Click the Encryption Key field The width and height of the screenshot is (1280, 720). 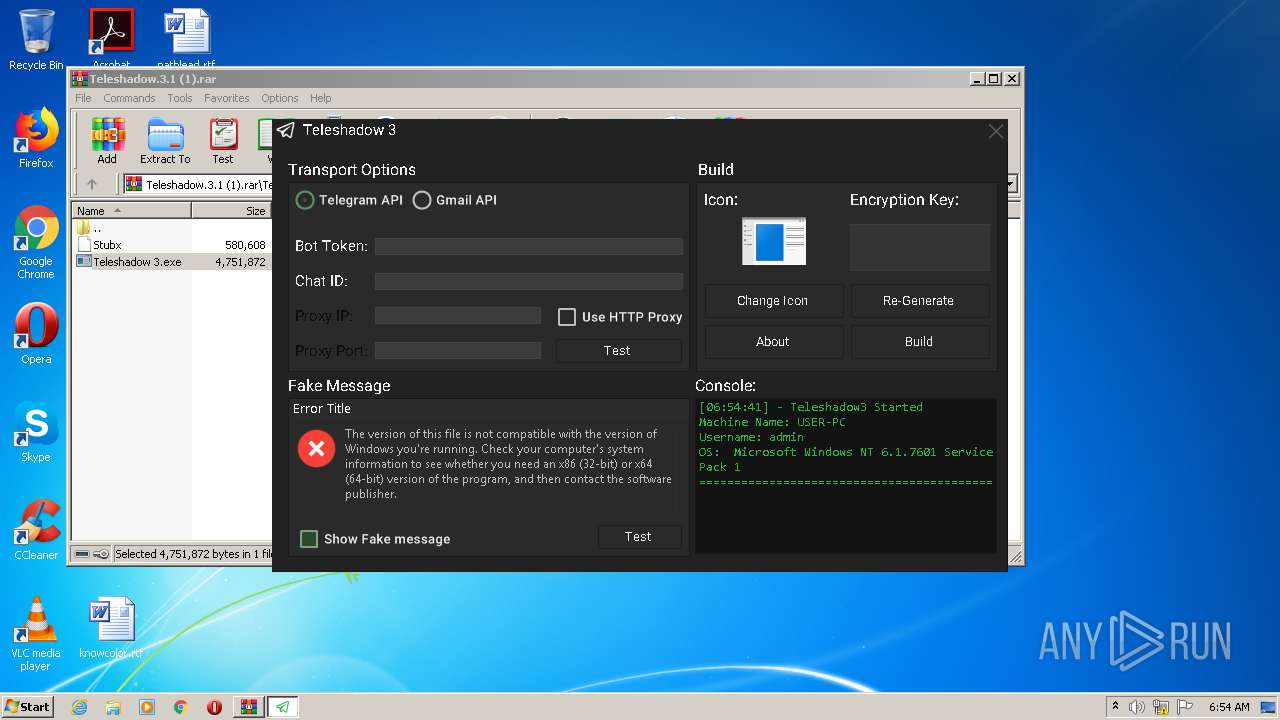[920, 247]
